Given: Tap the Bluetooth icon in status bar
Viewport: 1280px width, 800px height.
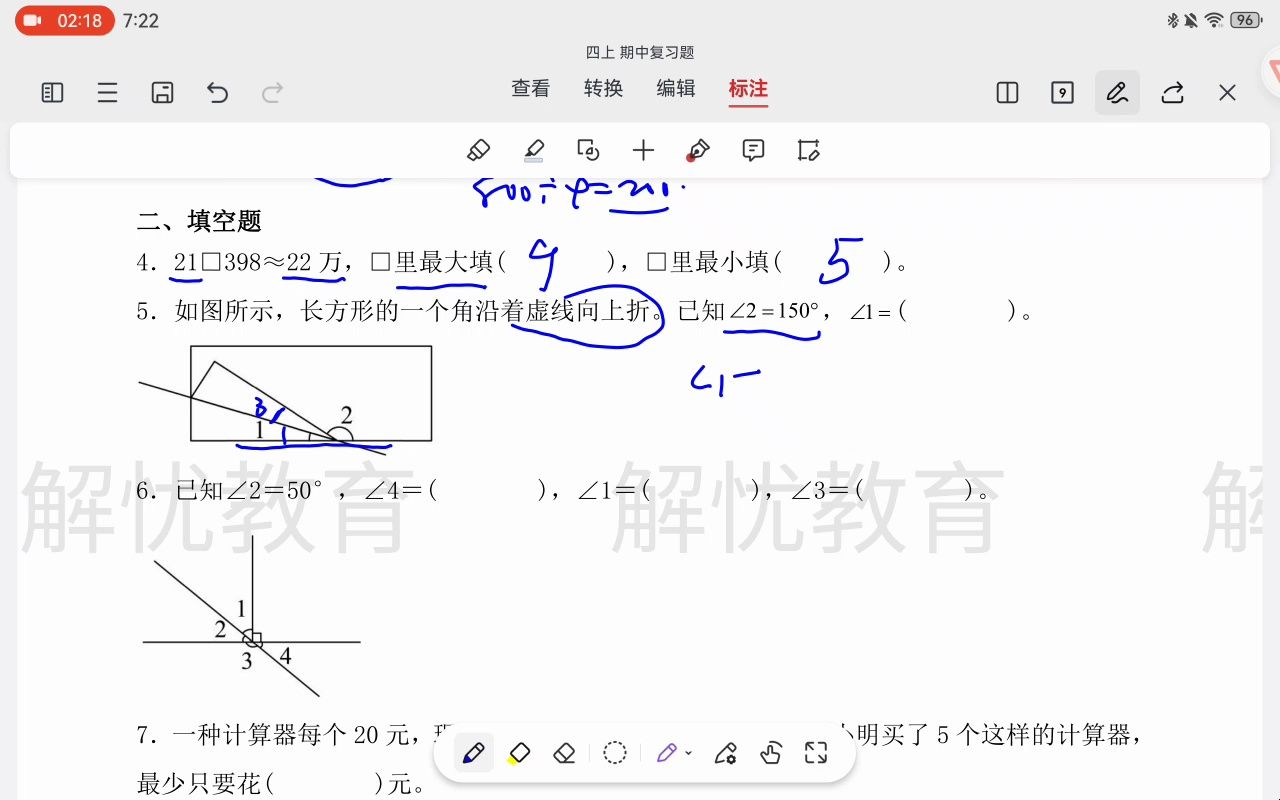Looking at the screenshot, I should (1173, 20).
